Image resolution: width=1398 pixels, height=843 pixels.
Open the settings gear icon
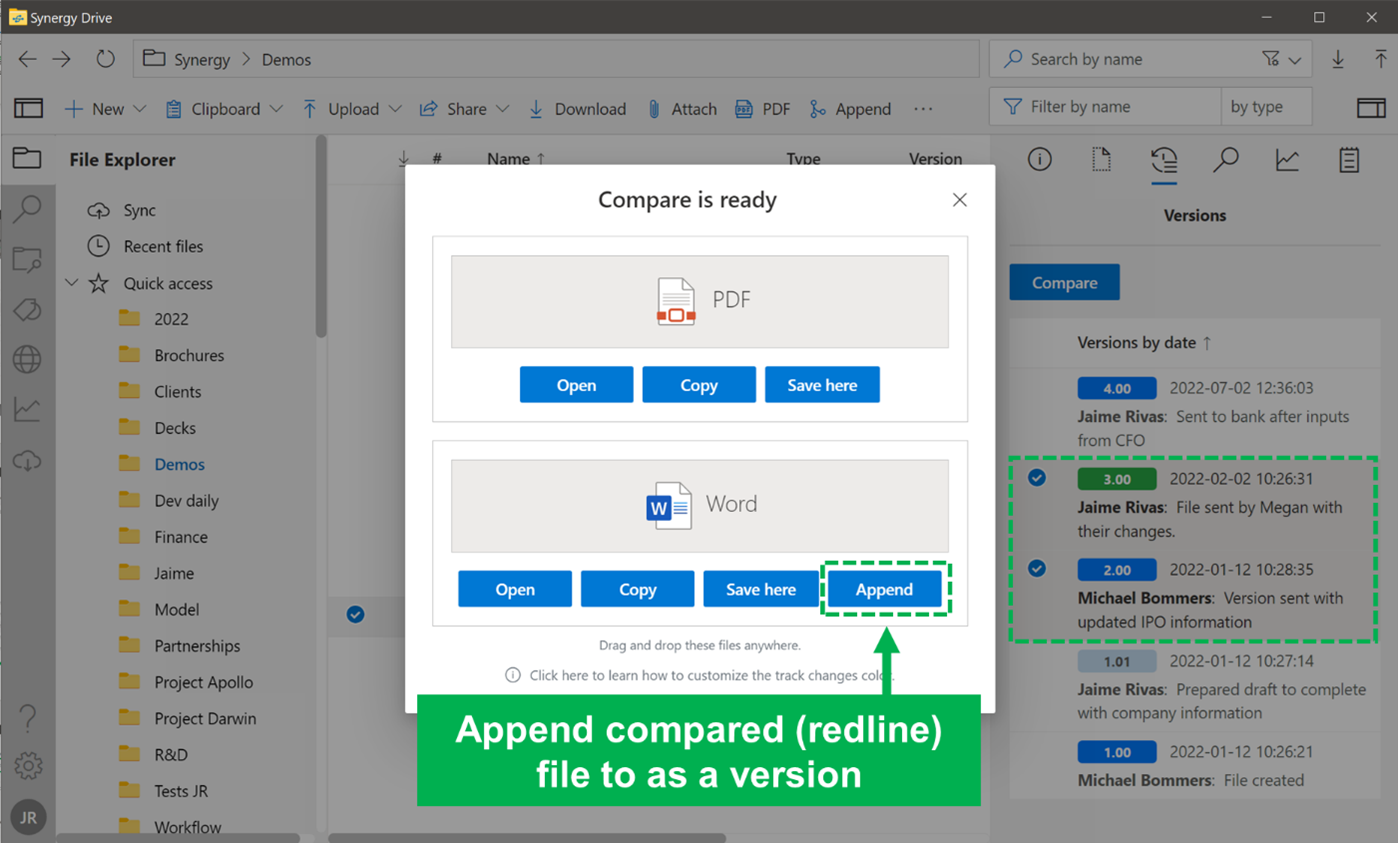click(x=28, y=766)
